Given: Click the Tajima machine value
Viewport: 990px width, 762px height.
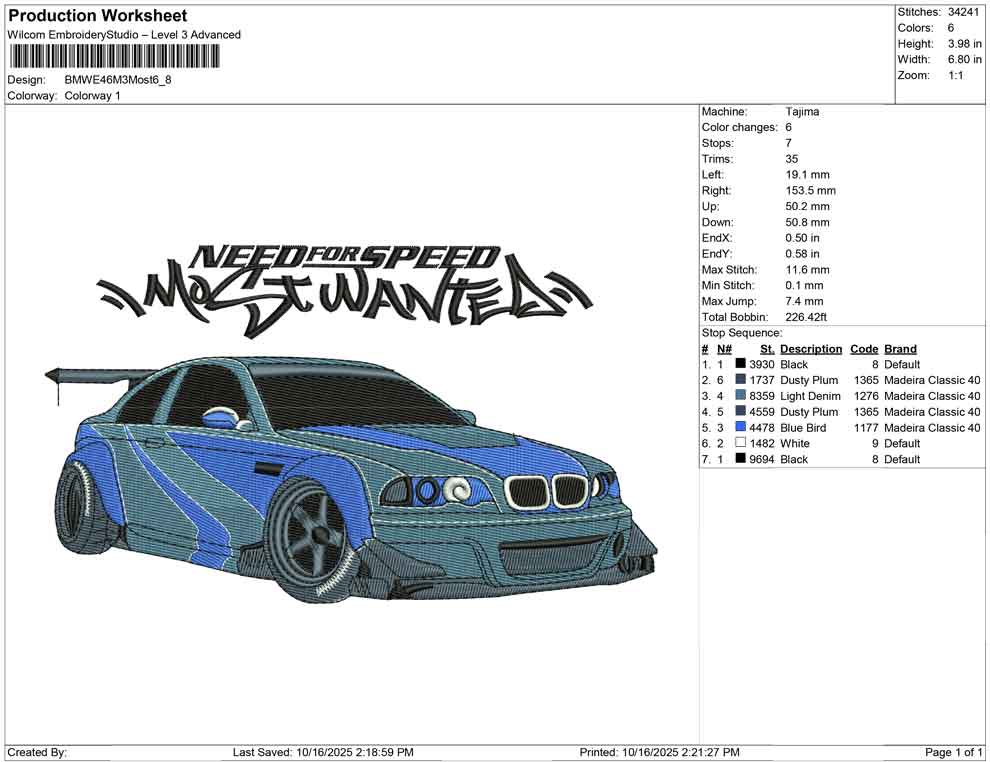Looking at the screenshot, I should pos(802,112).
